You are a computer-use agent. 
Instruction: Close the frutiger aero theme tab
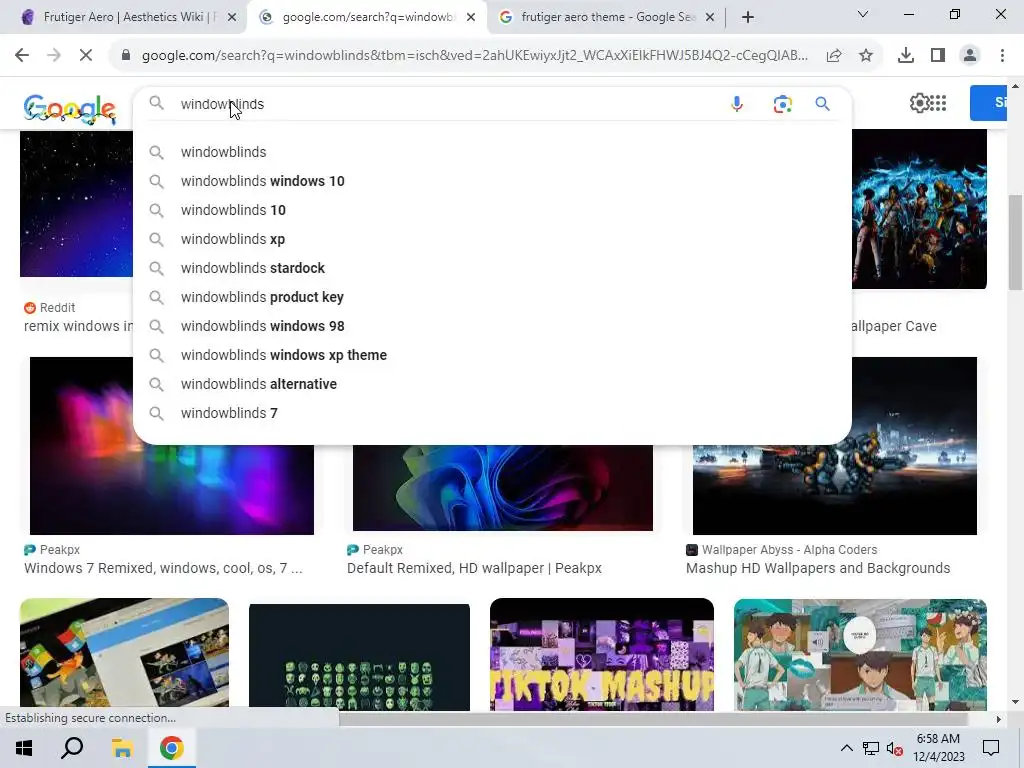[x=710, y=18]
